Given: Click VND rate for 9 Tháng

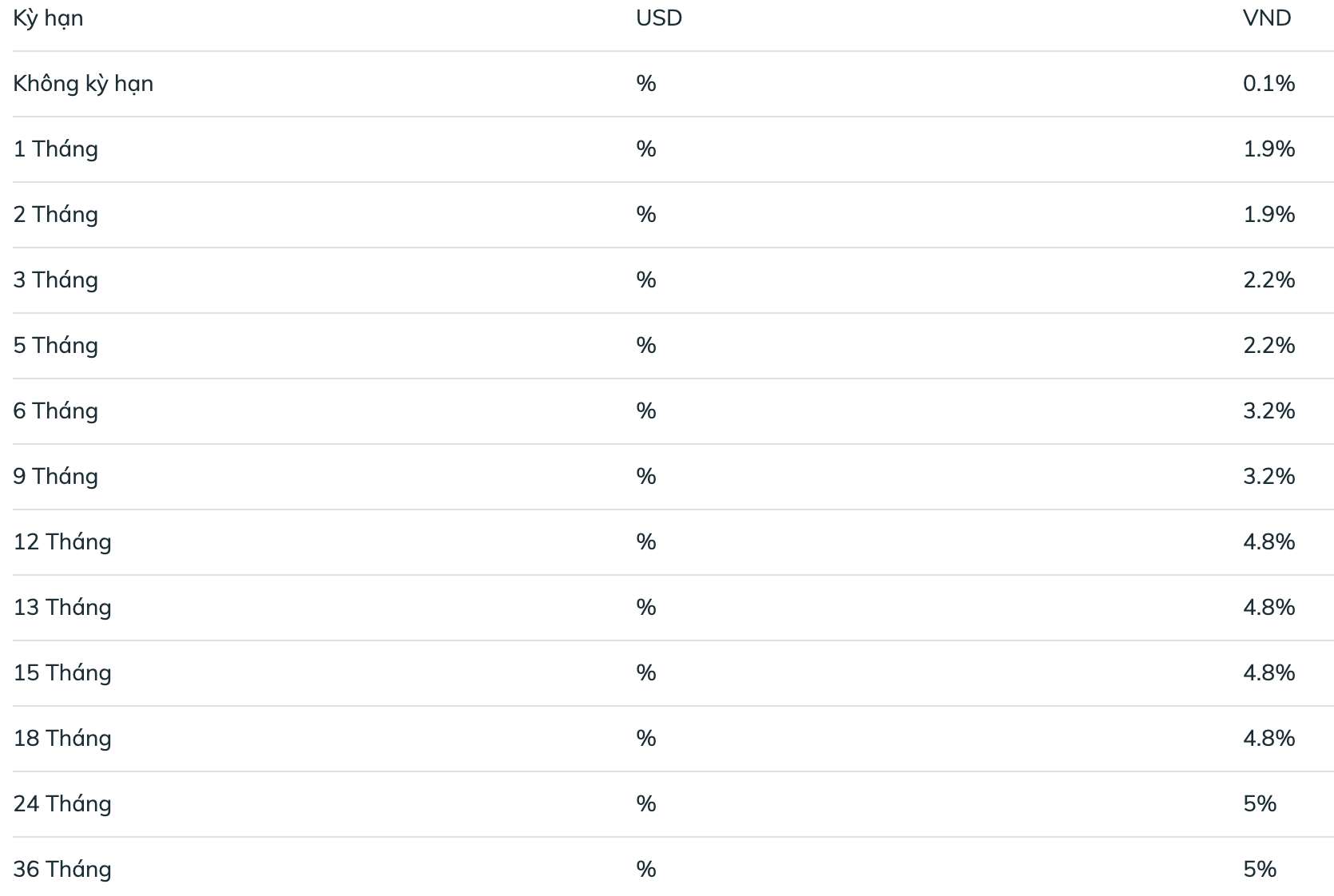Looking at the screenshot, I should [x=1268, y=477].
